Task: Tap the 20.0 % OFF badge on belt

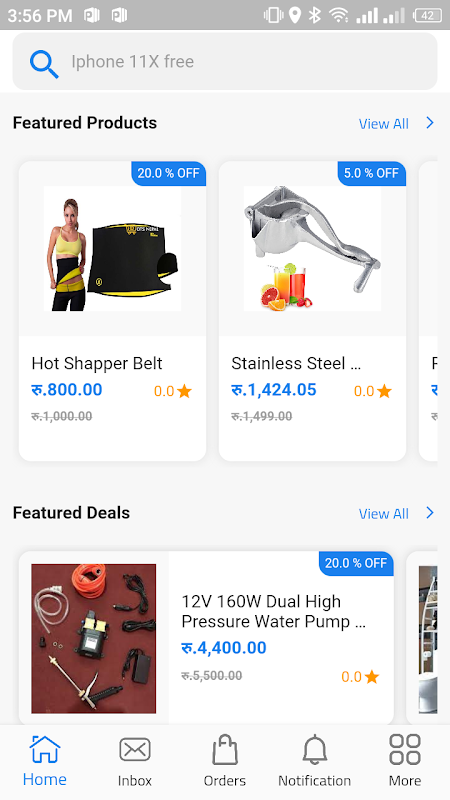Action: click(x=168, y=173)
